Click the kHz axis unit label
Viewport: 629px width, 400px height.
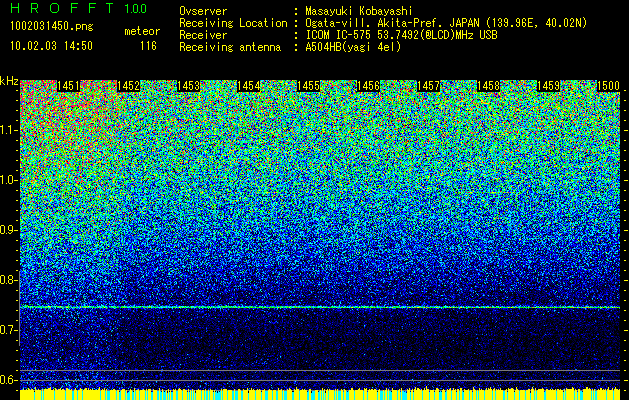click(x=9, y=81)
